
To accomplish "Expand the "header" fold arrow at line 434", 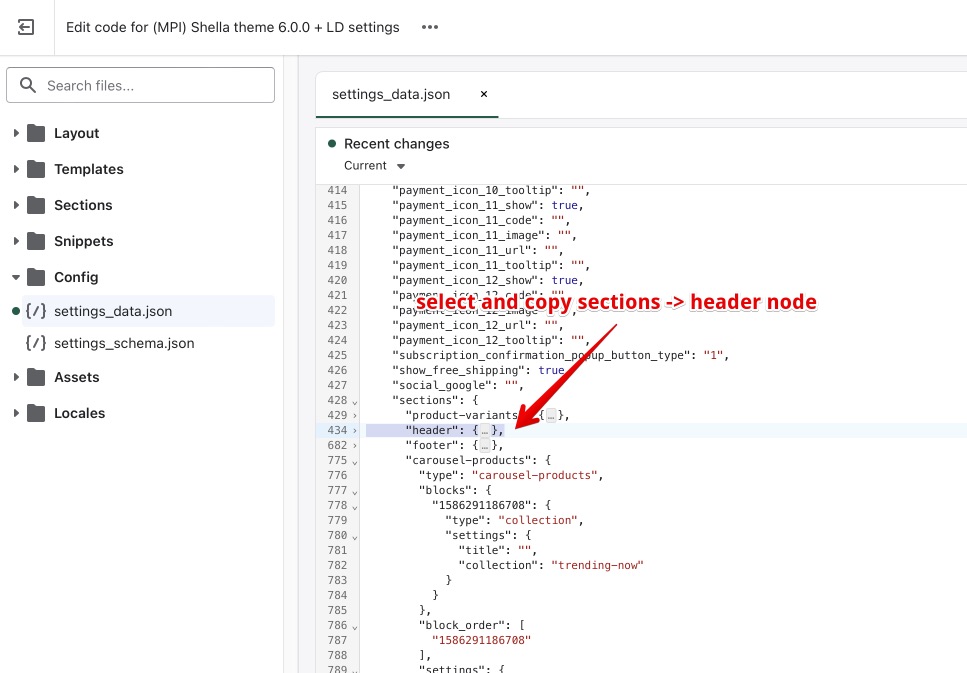I will [355, 431].
